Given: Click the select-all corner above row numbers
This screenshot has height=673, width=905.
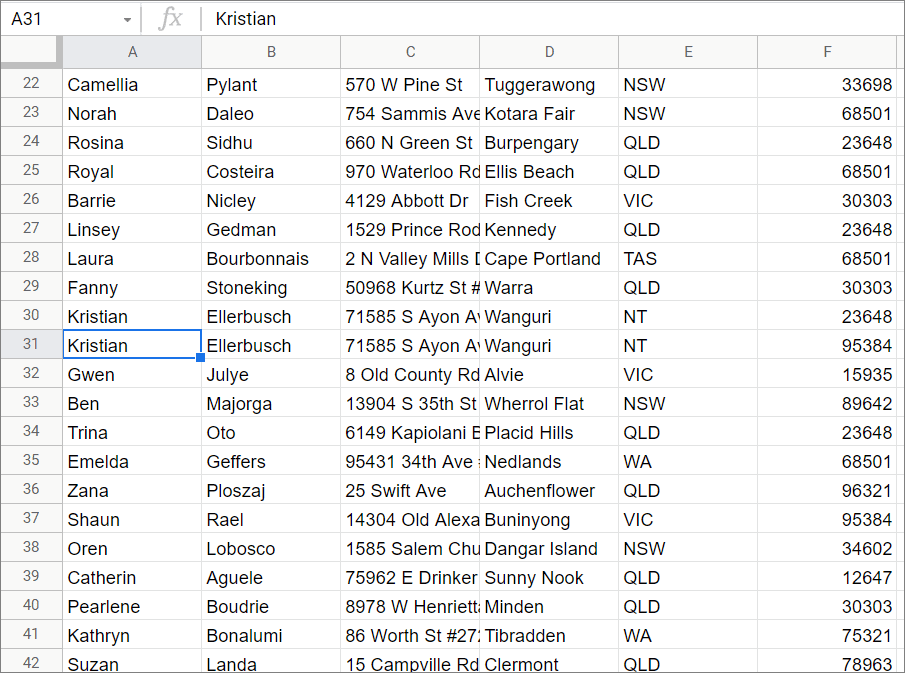Looking at the screenshot, I should (30, 52).
